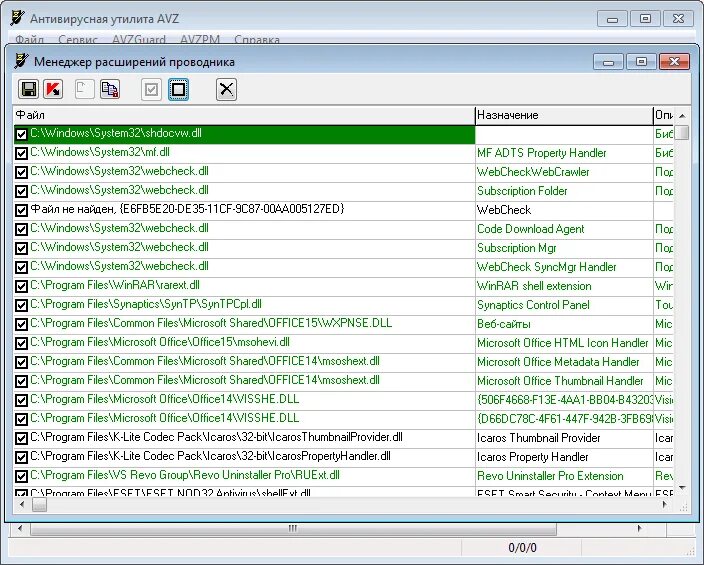Sort by the Назначение column header

coord(564,115)
